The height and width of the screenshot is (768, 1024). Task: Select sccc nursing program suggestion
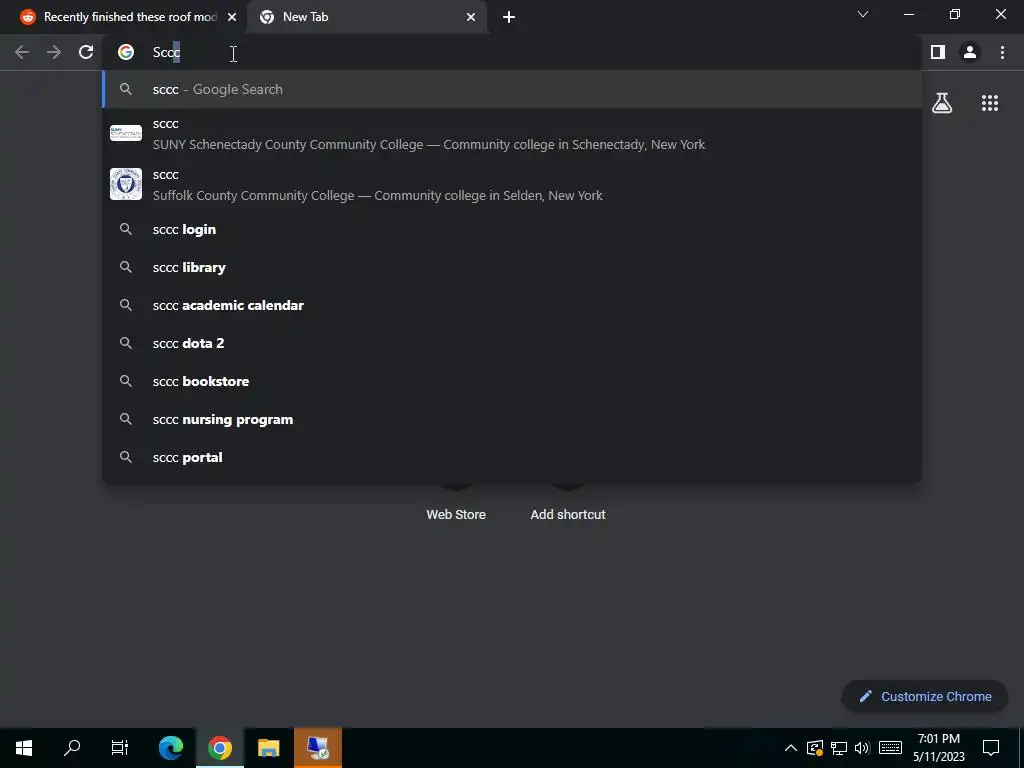click(512, 419)
